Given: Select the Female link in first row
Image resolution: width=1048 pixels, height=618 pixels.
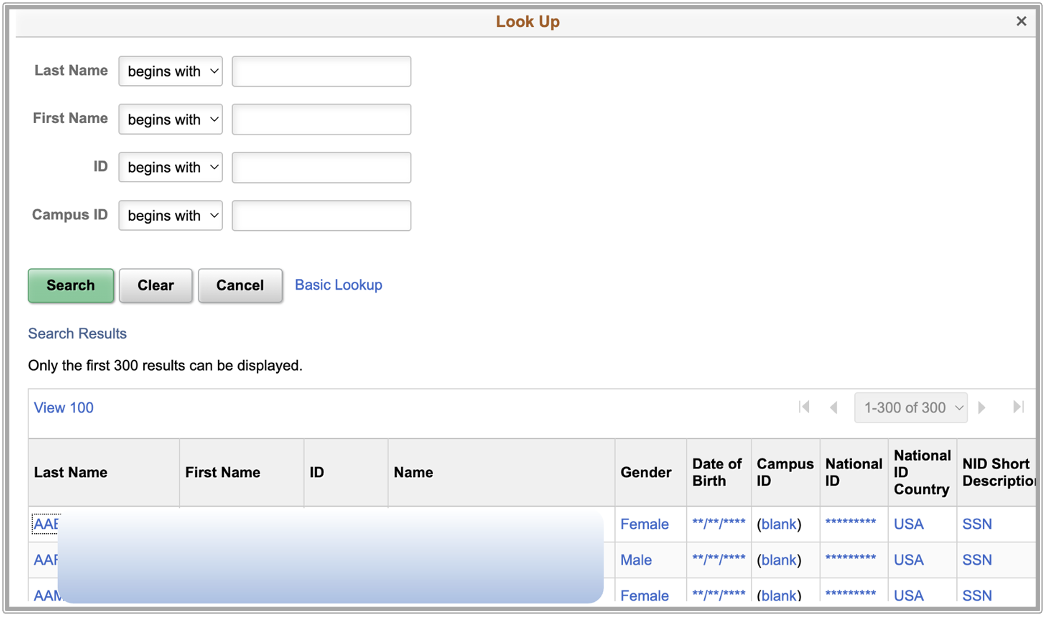Looking at the screenshot, I should coord(644,524).
